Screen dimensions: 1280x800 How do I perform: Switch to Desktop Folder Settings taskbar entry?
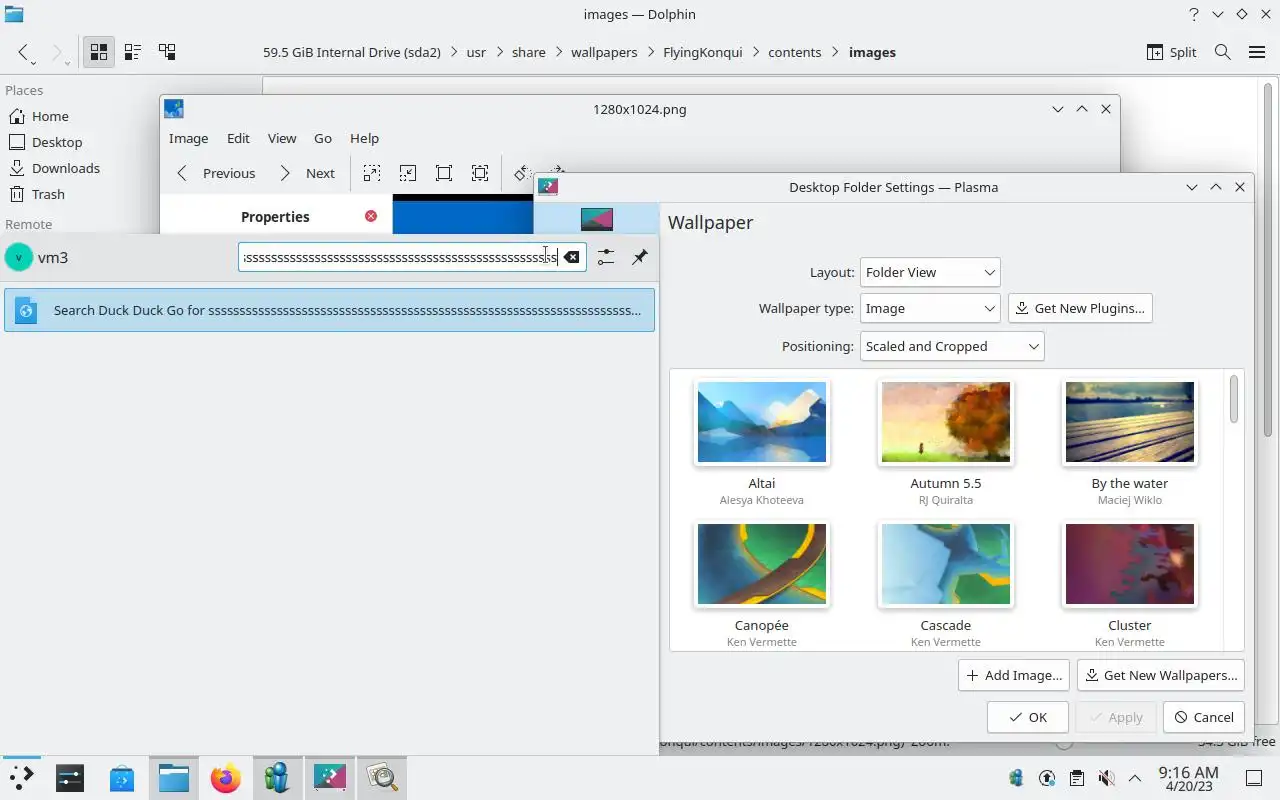coord(330,777)
